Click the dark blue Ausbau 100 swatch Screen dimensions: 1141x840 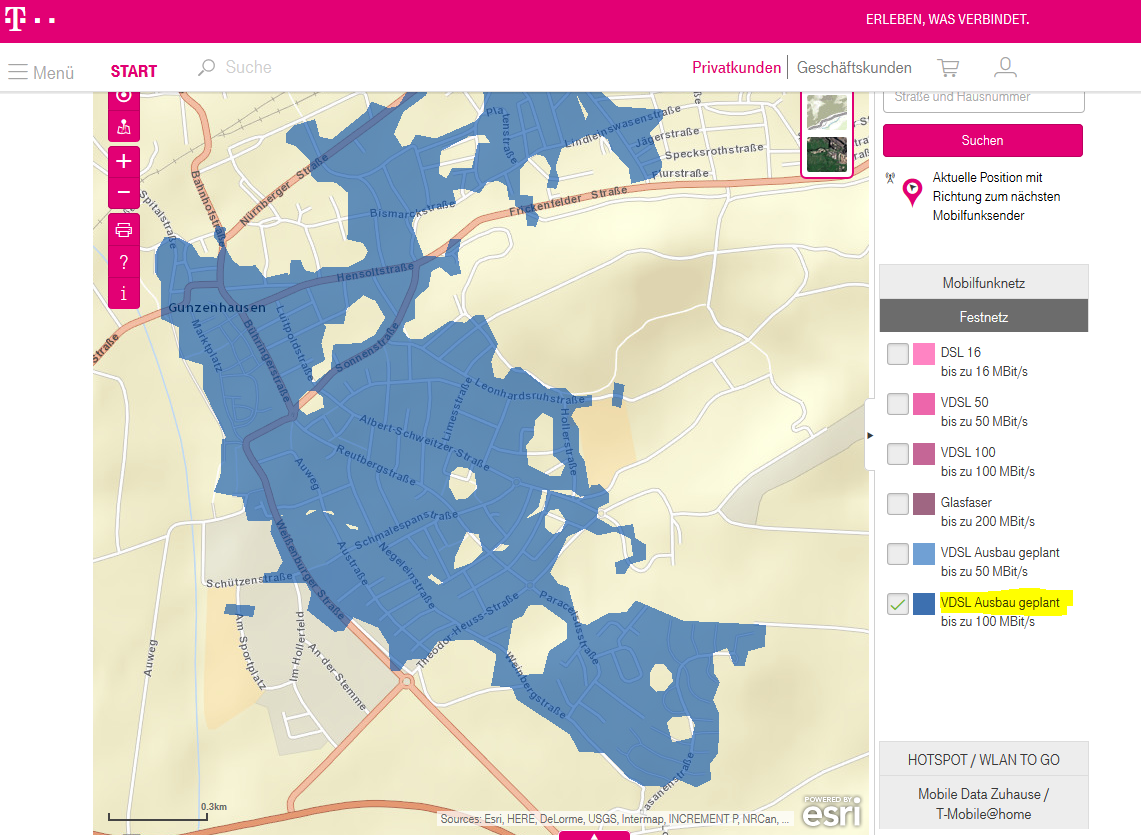923,604
